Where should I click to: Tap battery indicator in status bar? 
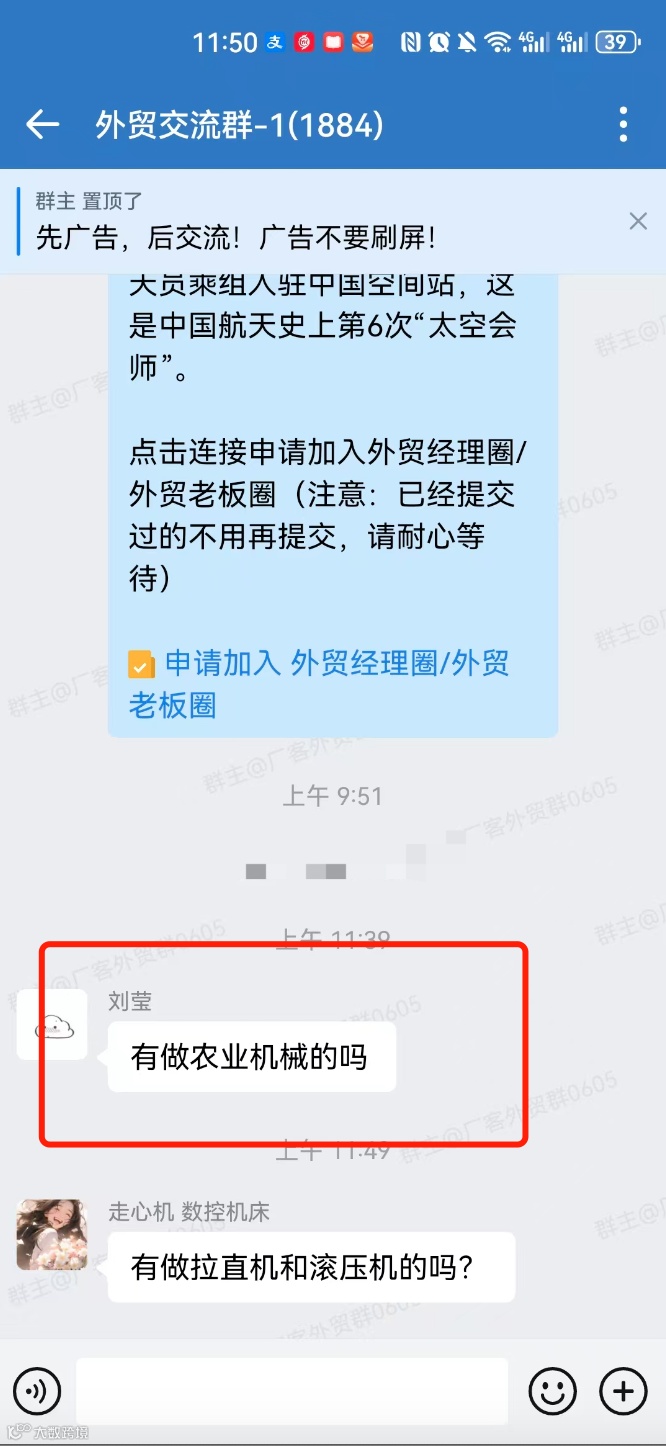click(x=617, y=42)
